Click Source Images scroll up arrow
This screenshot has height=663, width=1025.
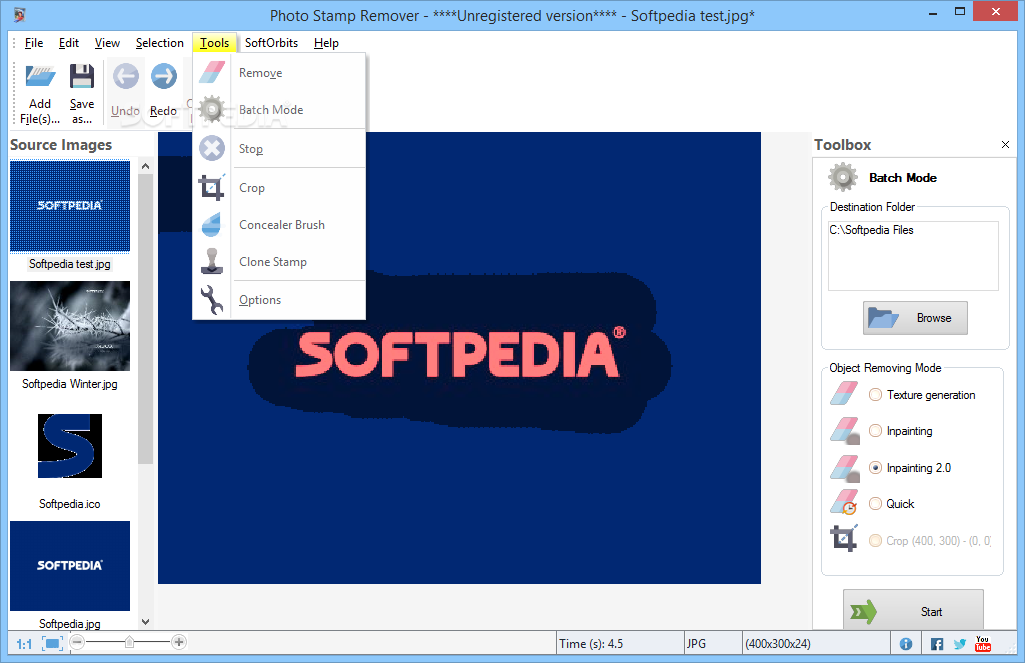pyautogui.click(x=146, y=166)
